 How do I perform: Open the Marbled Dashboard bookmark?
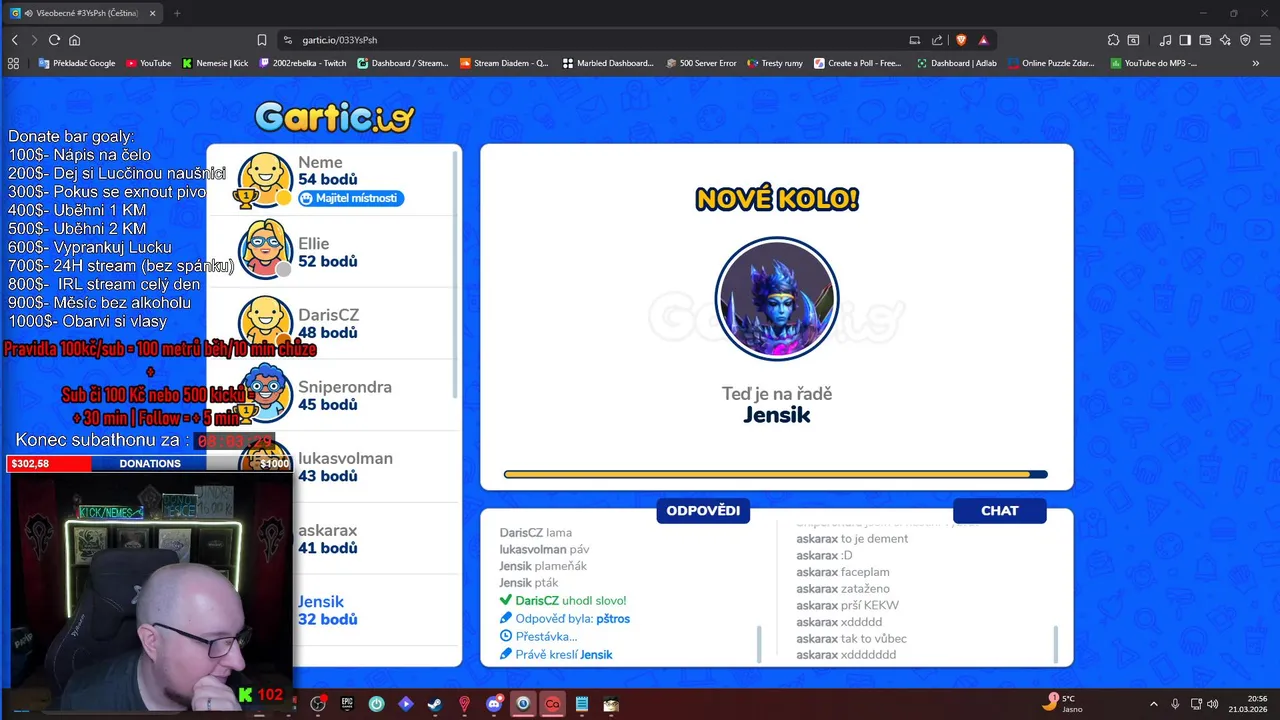608,63
